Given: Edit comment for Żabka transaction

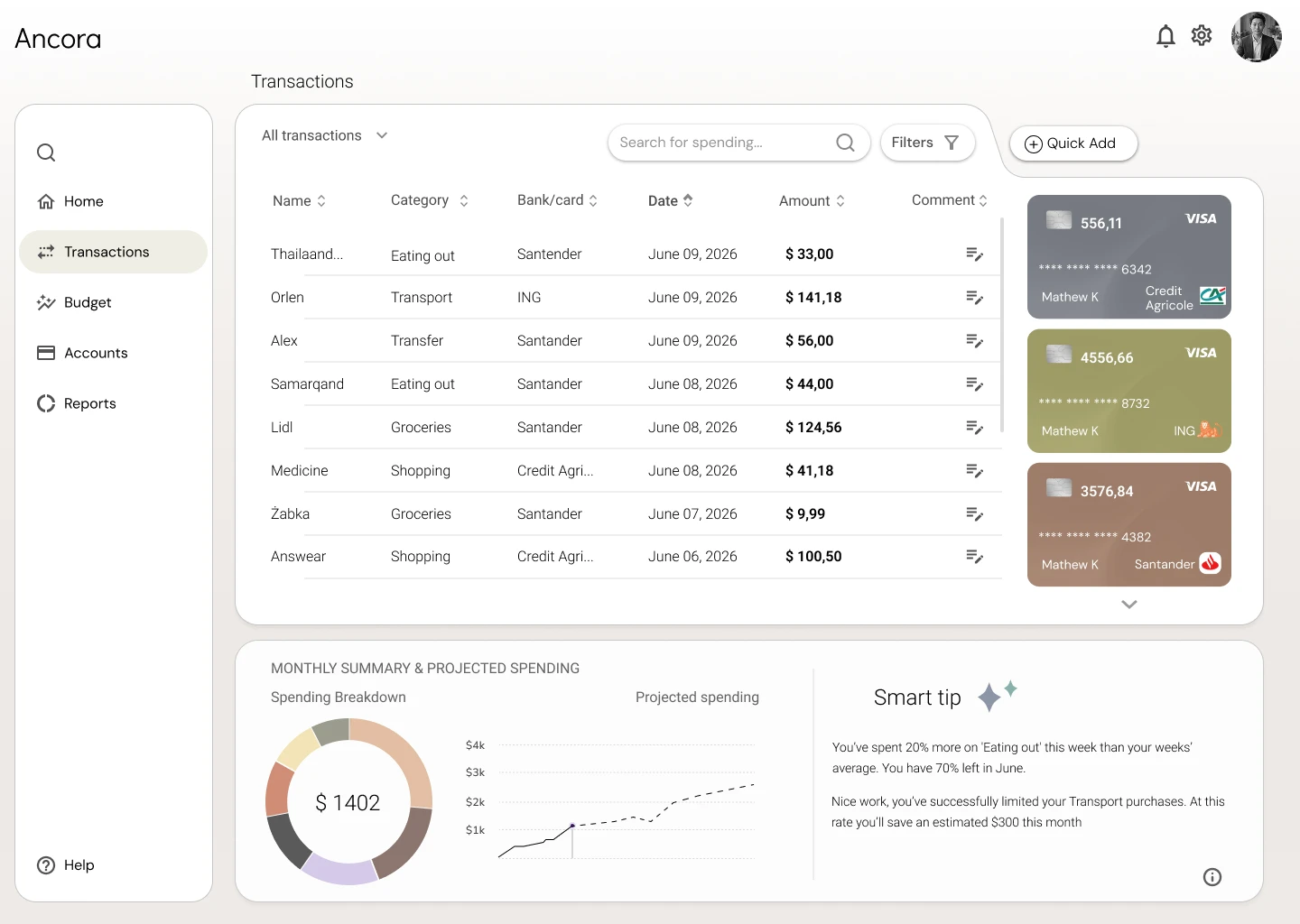Looking at the screenshot, I should 974,514.
